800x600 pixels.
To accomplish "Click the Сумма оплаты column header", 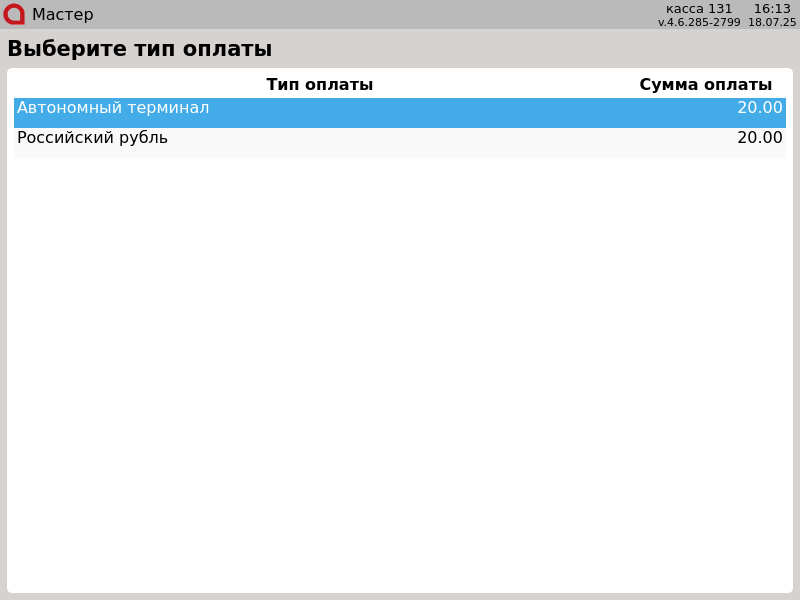I will pos(705,85).
